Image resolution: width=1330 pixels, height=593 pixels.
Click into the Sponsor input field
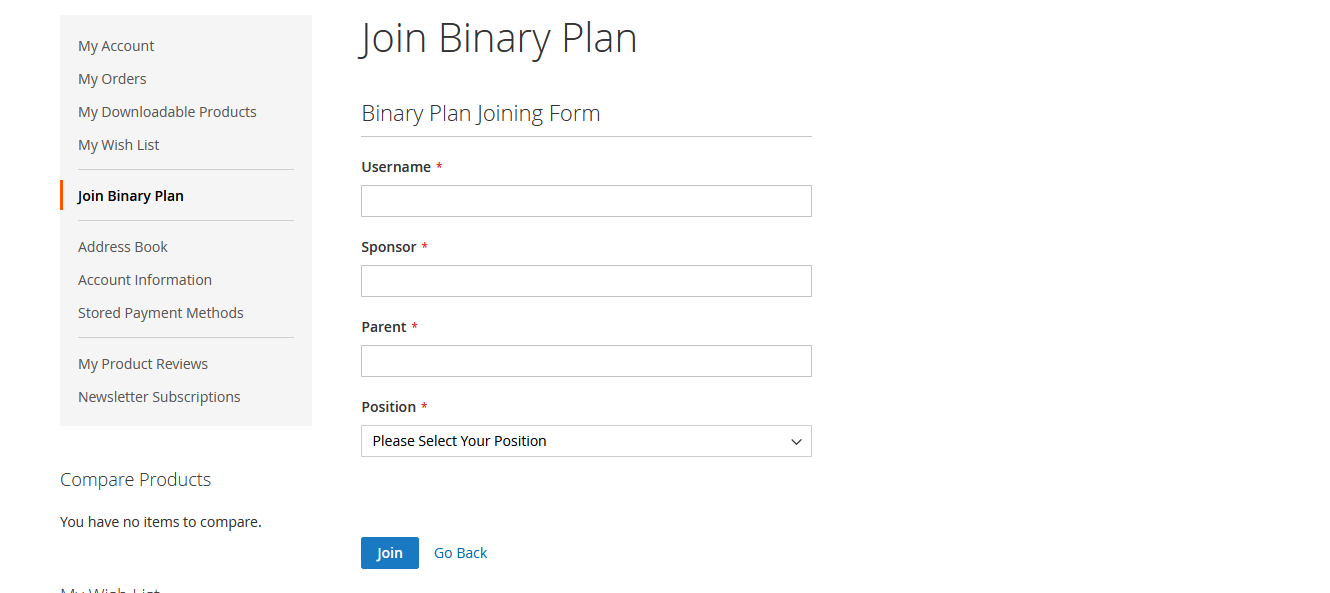point(585,281)
